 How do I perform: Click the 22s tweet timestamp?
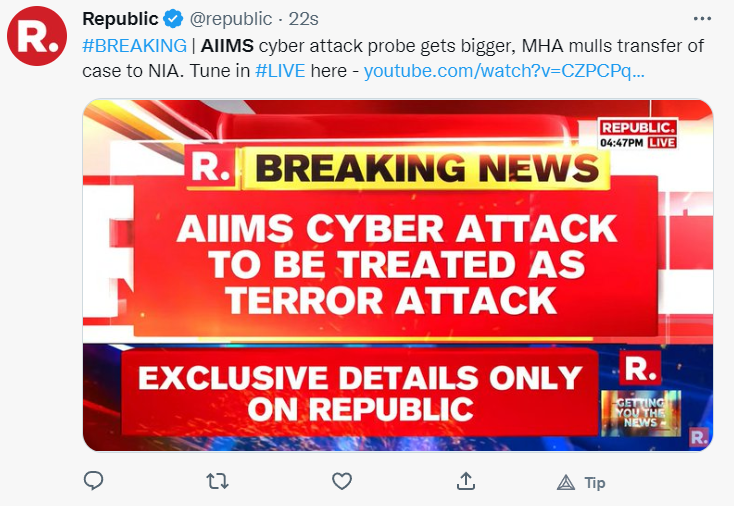click(305, 20)
